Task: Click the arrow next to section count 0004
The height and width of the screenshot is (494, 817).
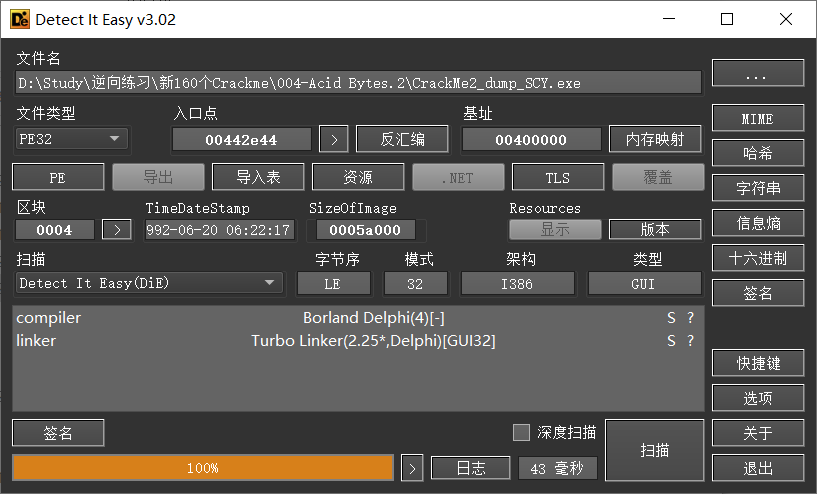Action: 117,230
